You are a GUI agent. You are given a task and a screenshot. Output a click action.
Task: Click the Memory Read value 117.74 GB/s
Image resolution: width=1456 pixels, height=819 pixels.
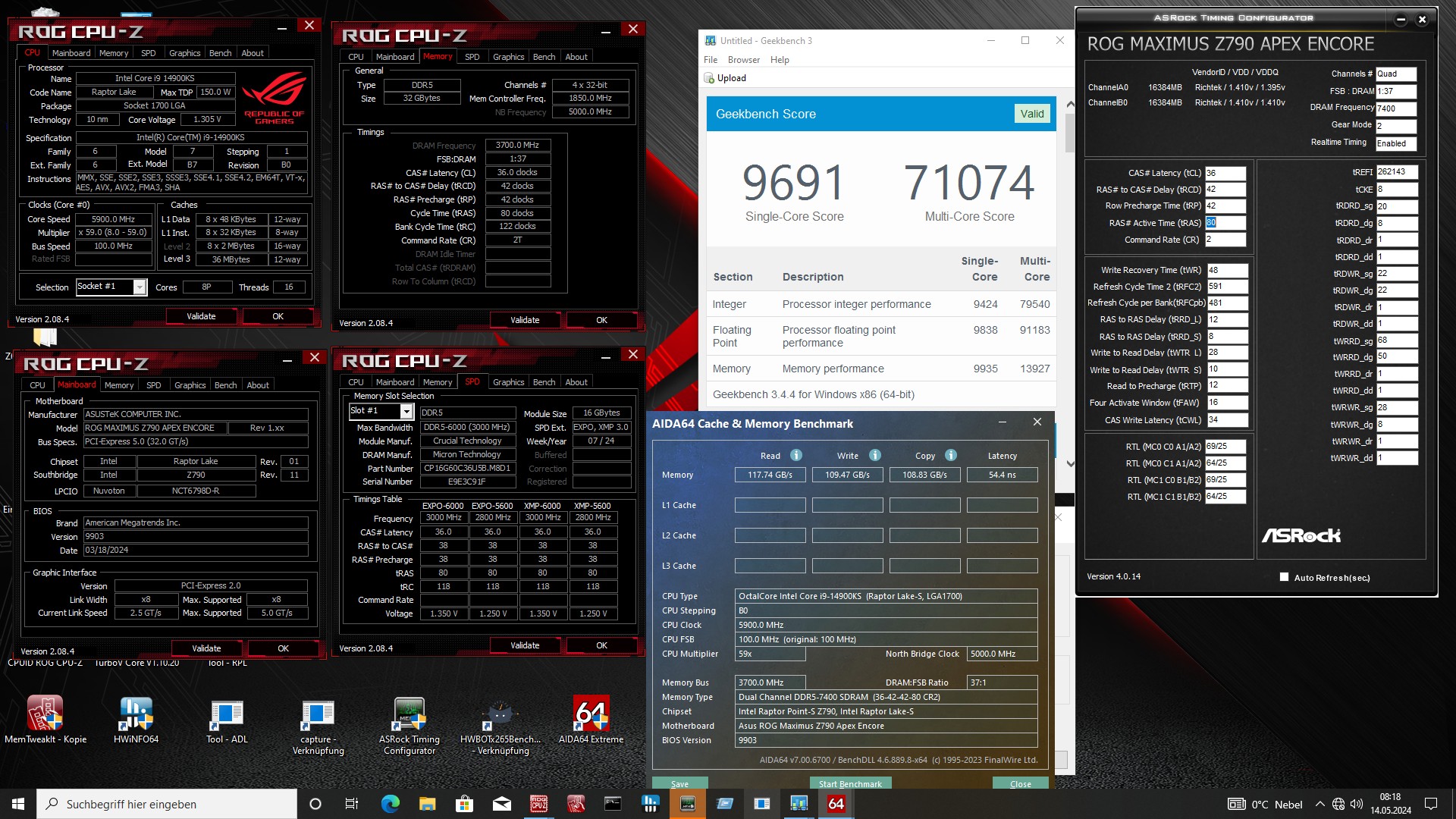[x=770, y=475]
